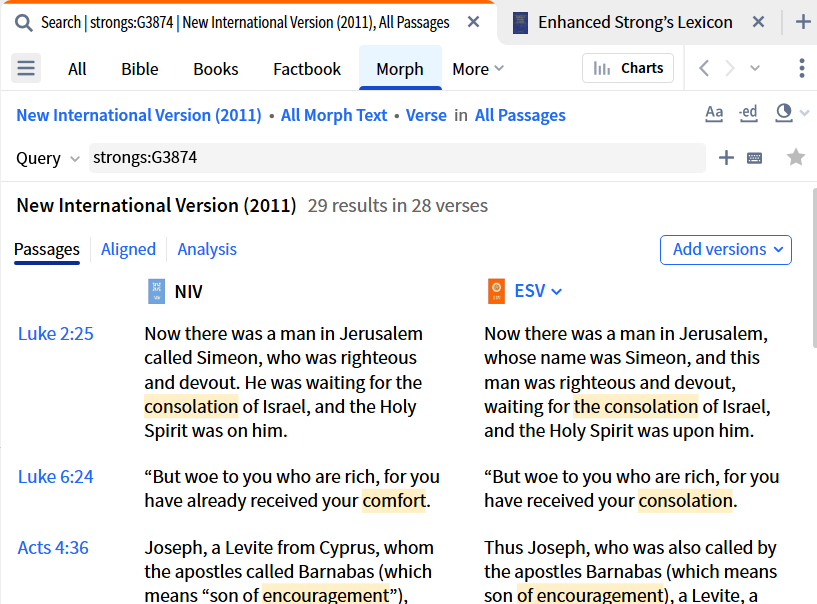Switch to the Books search tab
This screenshot has width=817, height=604.
[216, 69]
